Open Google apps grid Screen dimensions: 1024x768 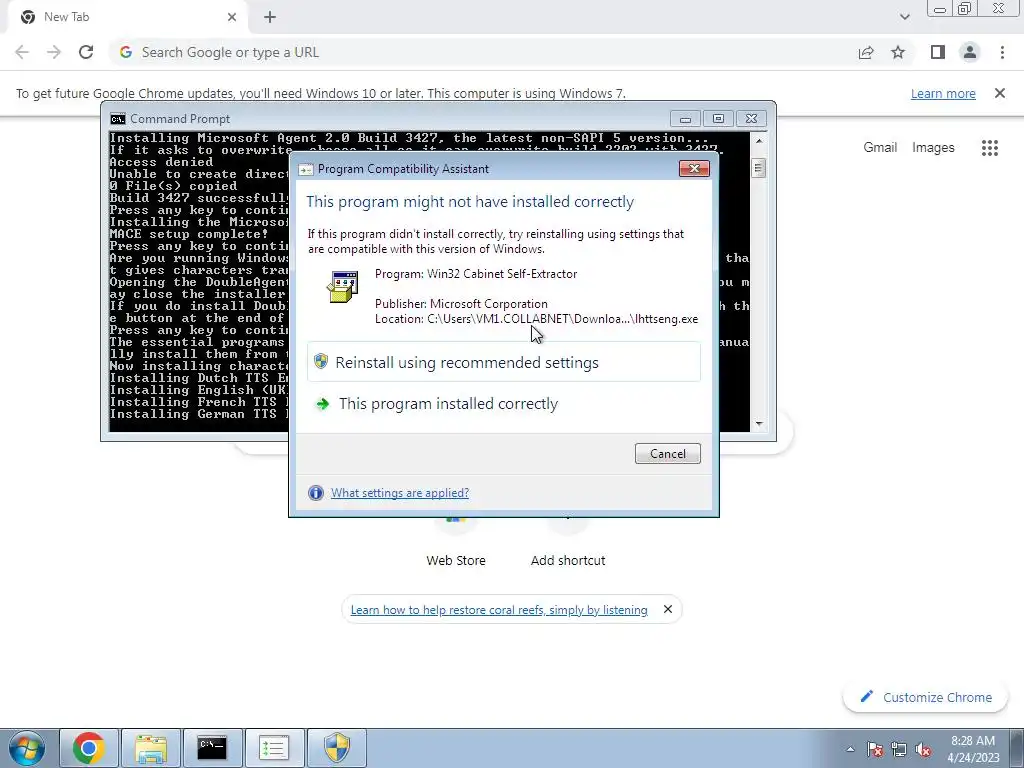[x=990, y=148]
